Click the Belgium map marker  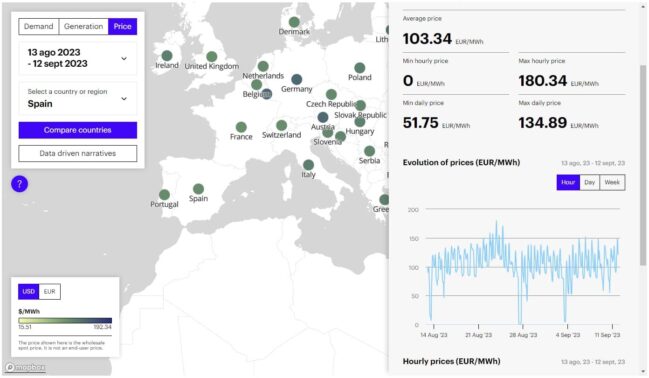click(x=256, y=84)
